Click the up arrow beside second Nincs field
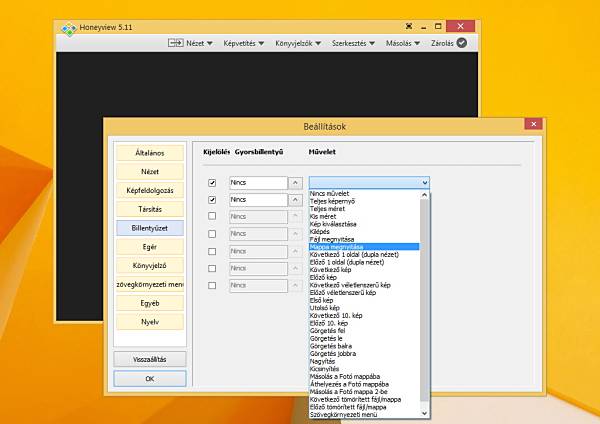The width and height of the screenshot is (600, 424). (x=295, y=200)
